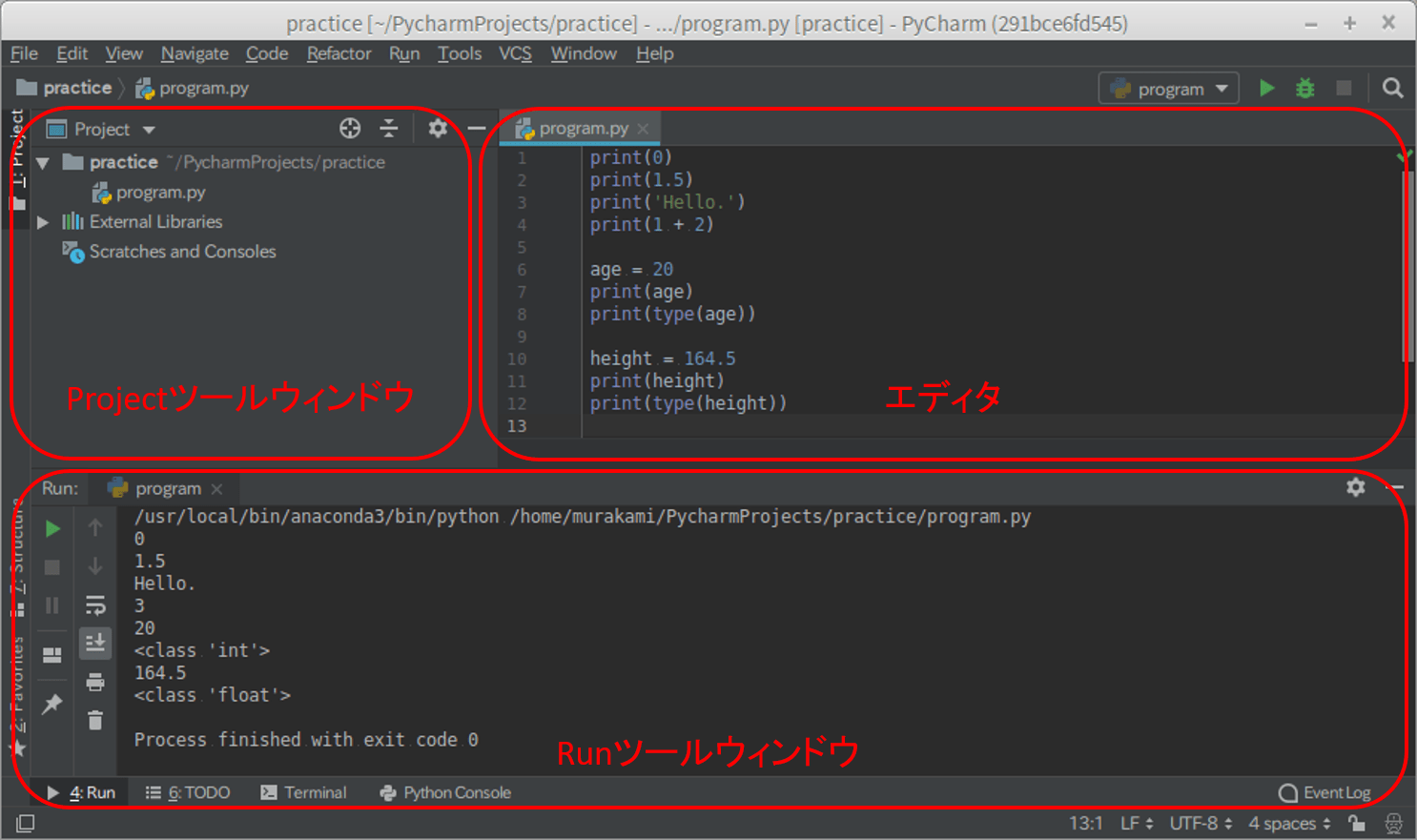Screen dimensions: 1417x840
Task: Open the Code menu
Action: (x=267, y=53)
